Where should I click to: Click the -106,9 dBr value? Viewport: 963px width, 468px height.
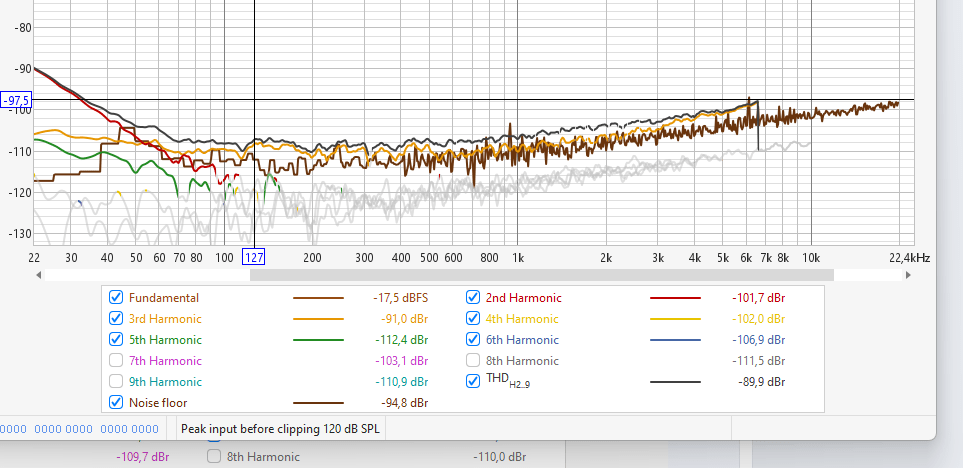758,340
